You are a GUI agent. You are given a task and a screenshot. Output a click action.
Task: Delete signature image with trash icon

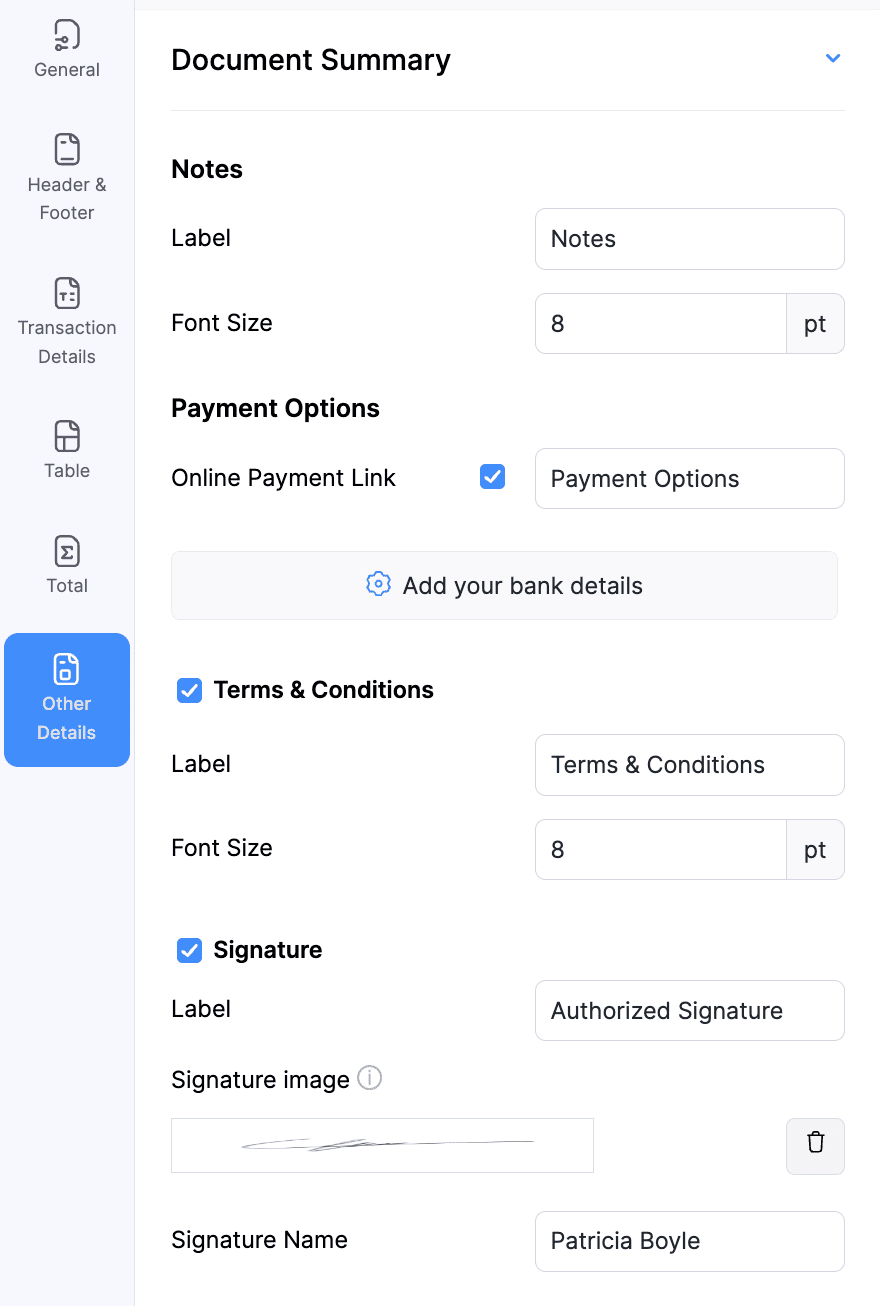[x=815, y=1145]
